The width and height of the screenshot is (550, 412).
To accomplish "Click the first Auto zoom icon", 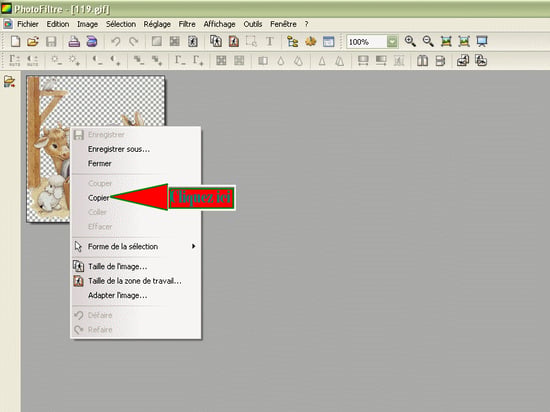I will pos(446,41).
